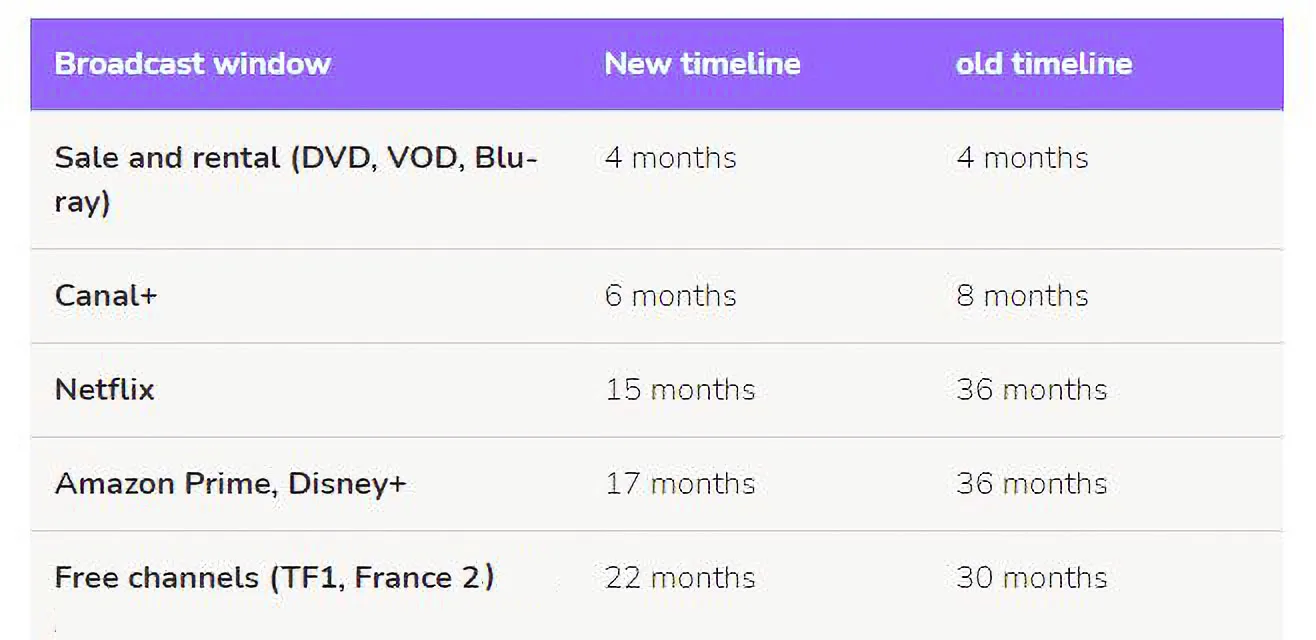The height and width of the screenshot is (640, 1316).
Task: Click the 'New timeline' column header
Action: point(702,64)
